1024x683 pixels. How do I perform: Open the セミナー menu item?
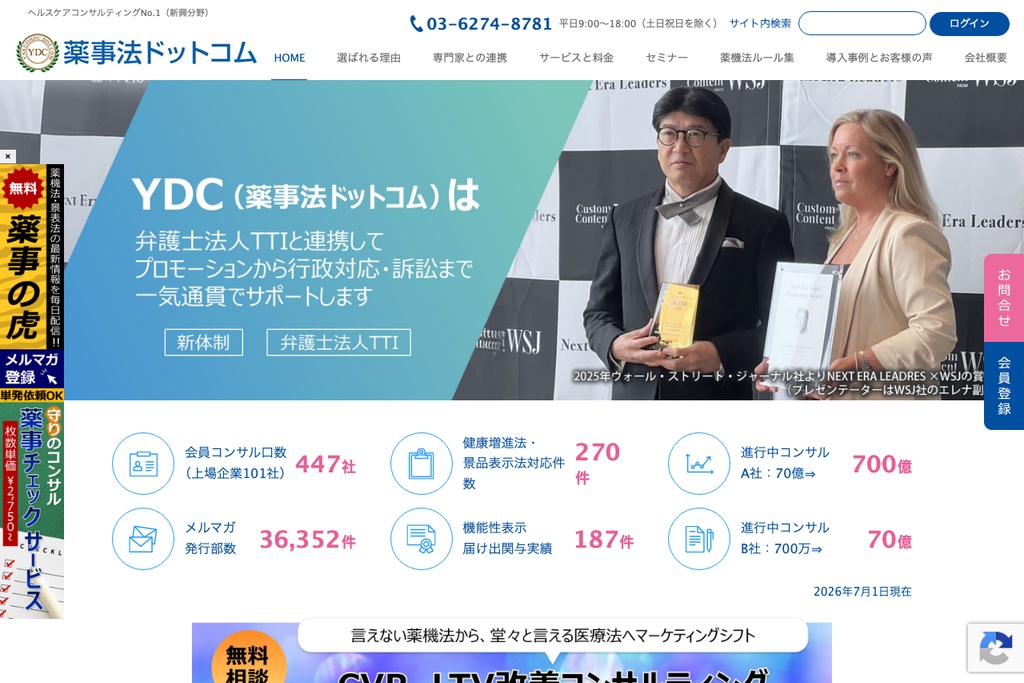[x=666, y=57]
